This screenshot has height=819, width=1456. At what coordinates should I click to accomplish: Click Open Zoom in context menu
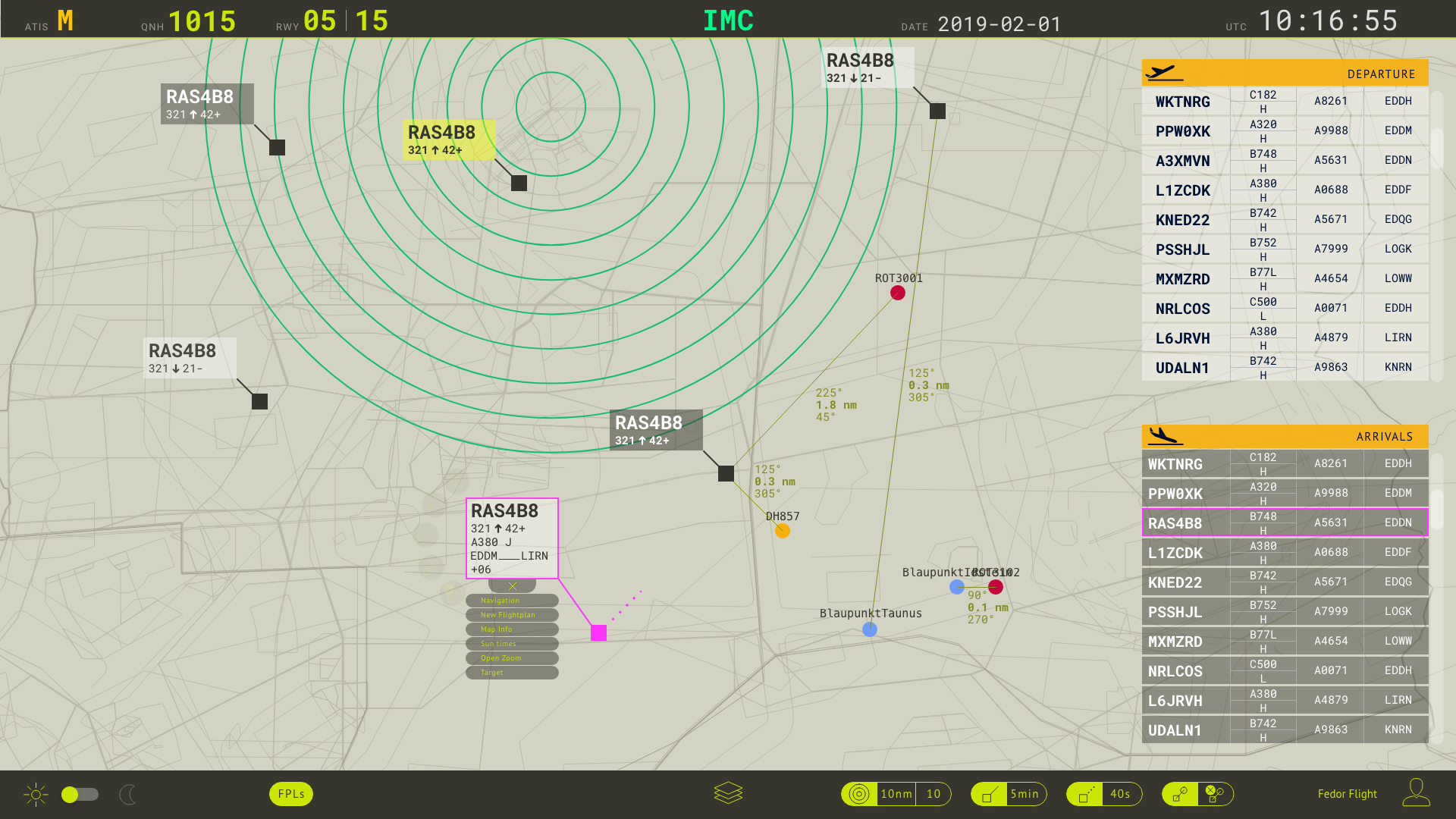click(x=512, y=658)
